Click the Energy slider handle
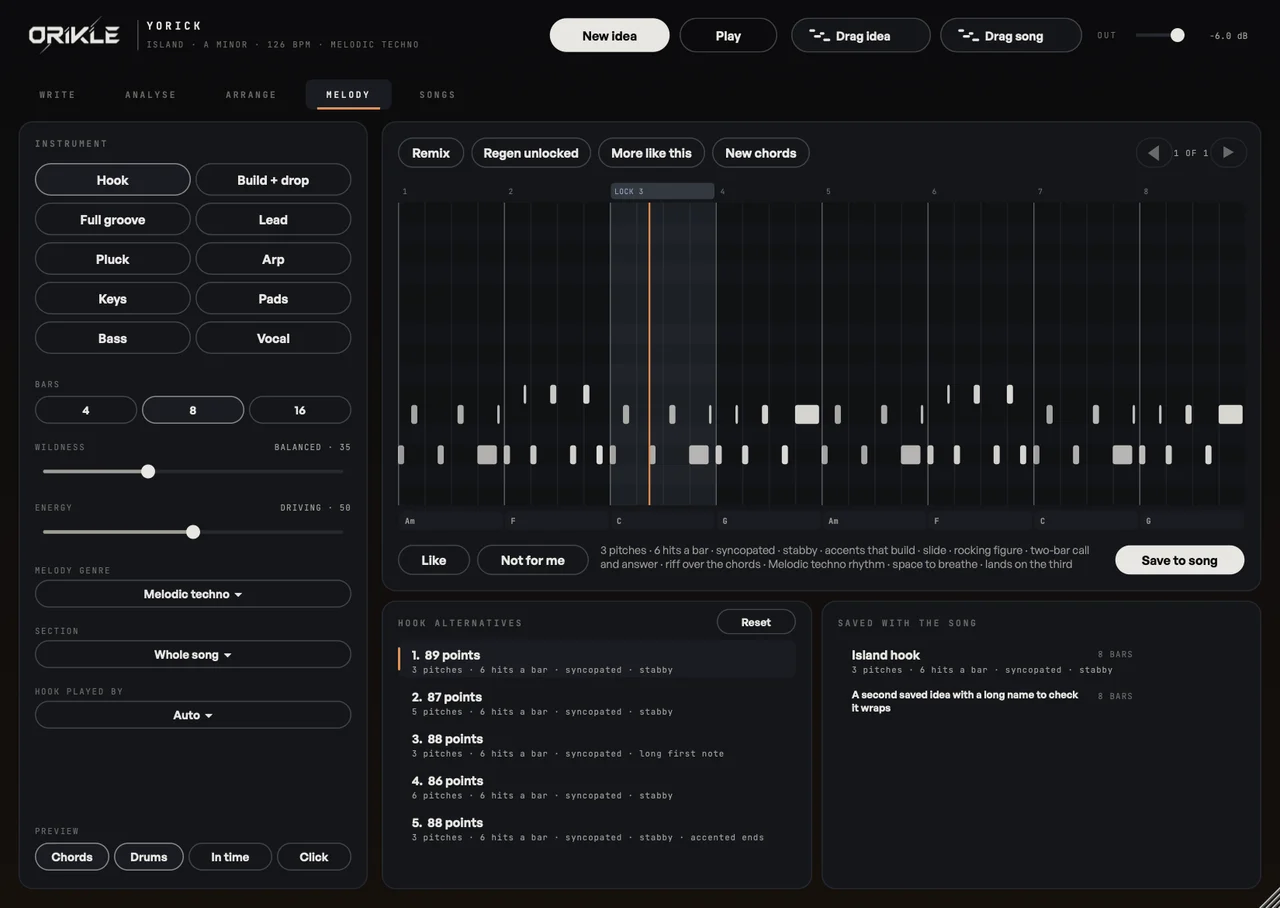The height and width of the screenshot is (908, 1280). pos(193,532)
